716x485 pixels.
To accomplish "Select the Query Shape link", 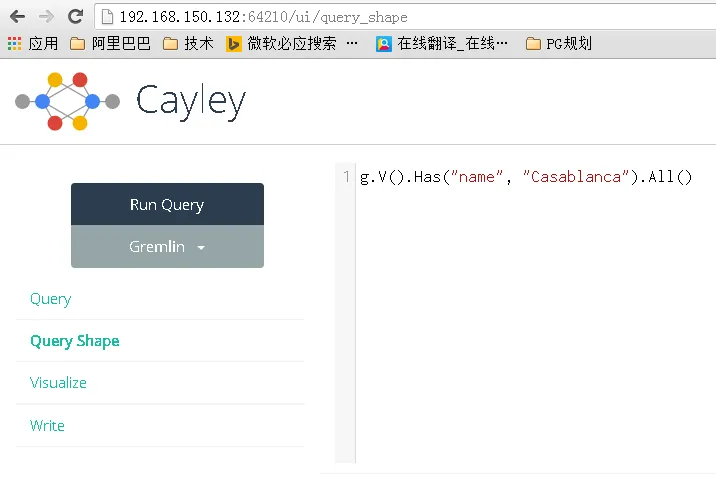I will point(75,341).
